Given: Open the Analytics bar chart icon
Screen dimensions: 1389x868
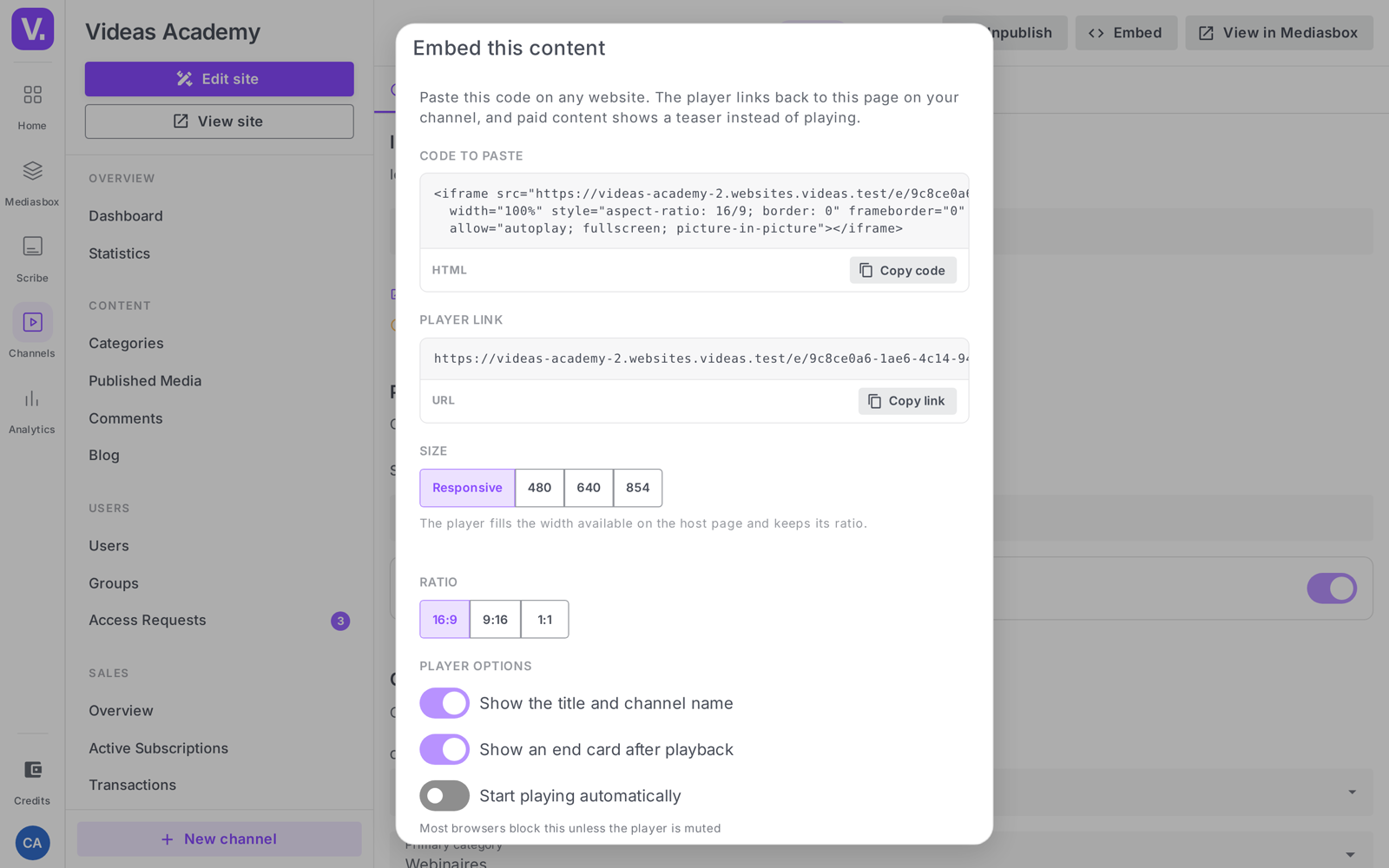Looking at the screenshot, I should 32,398.
